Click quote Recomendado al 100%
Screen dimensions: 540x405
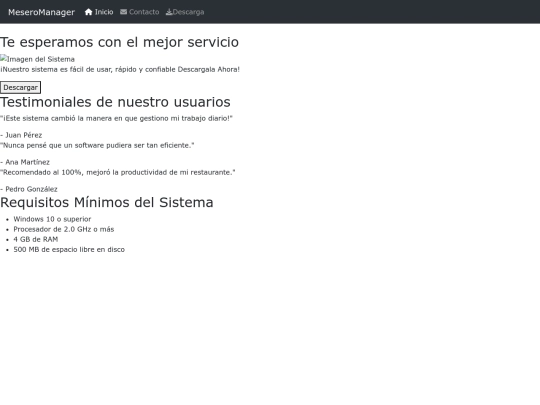click(x=118, y=172)
